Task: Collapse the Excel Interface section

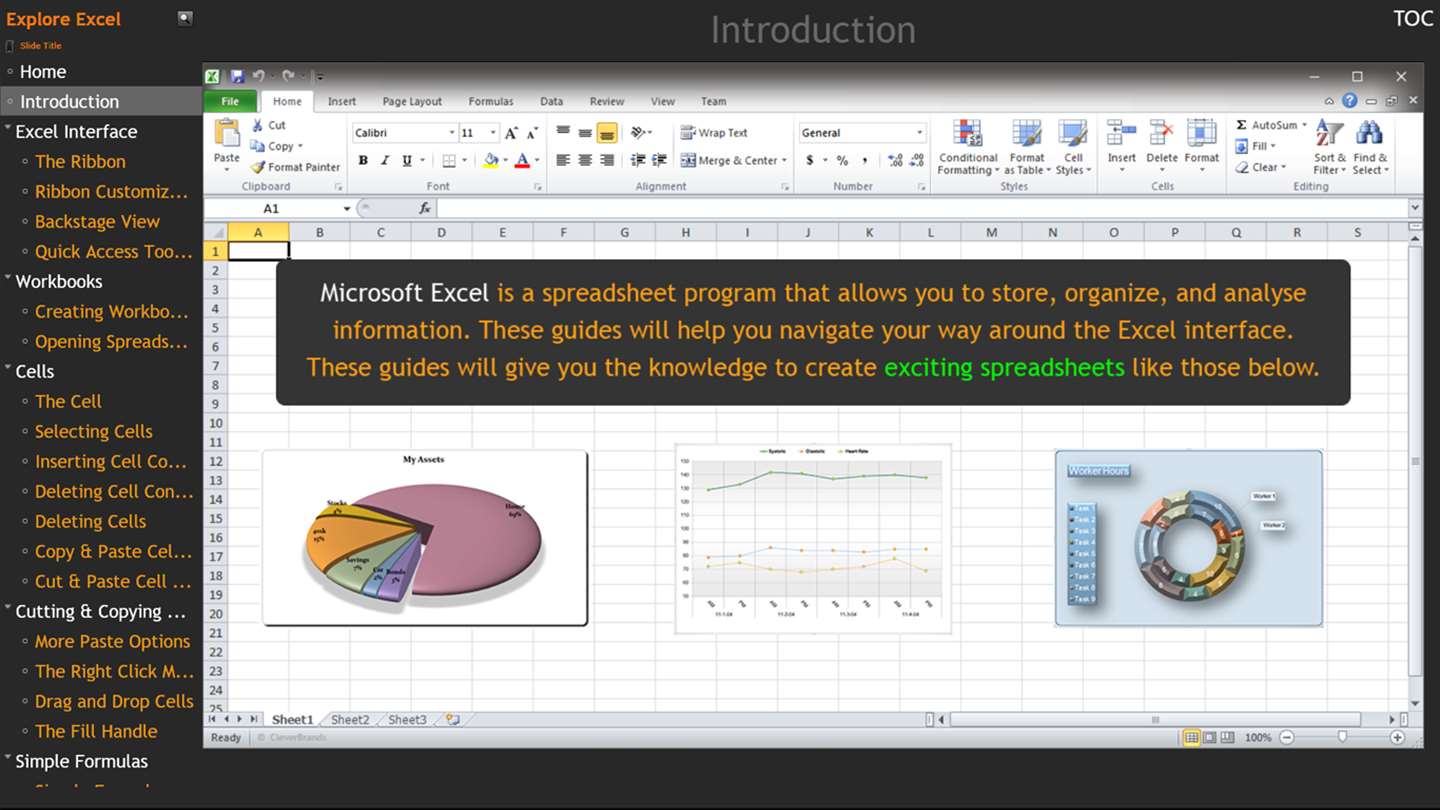Action: pos(8,129)
